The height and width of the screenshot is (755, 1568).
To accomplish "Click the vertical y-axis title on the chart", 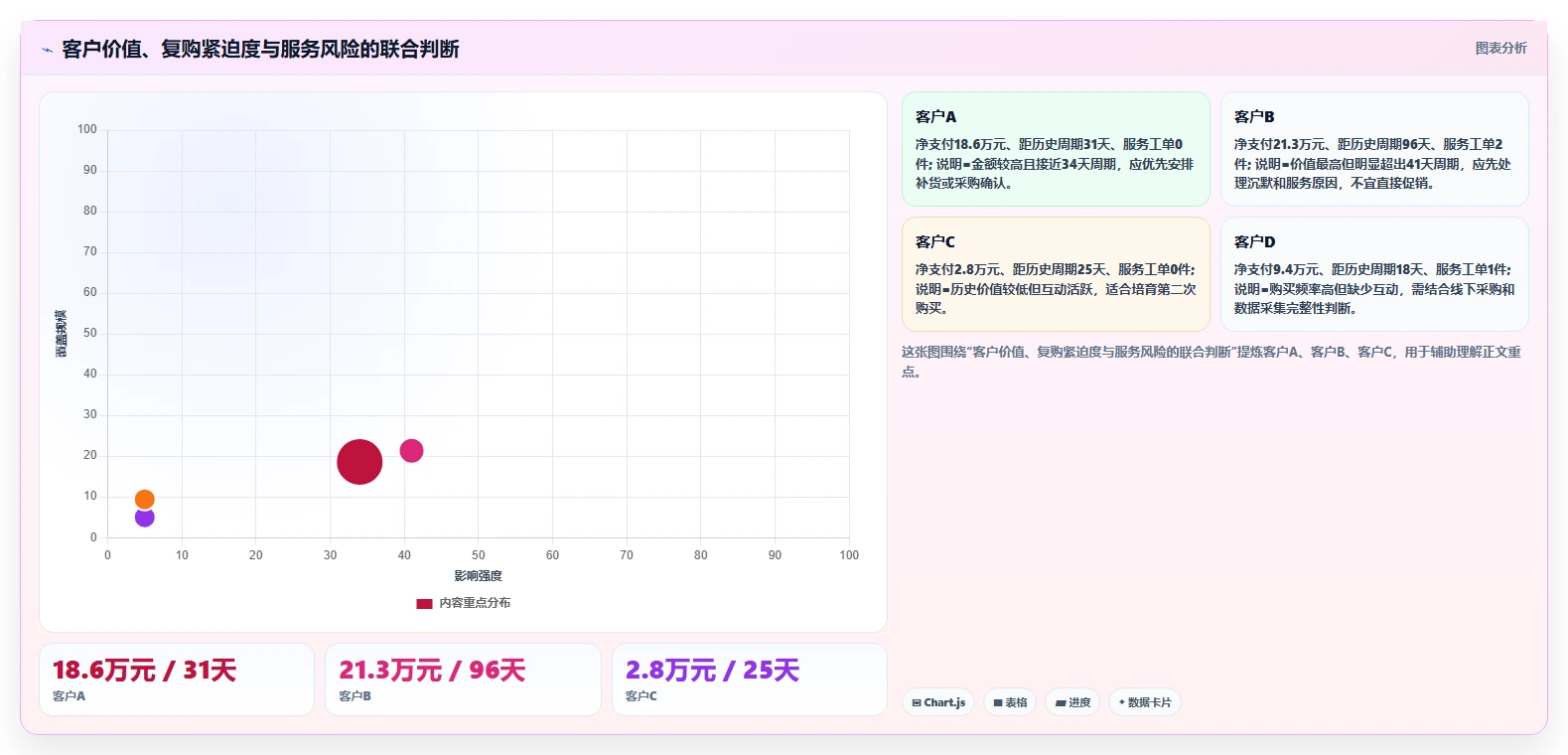I will (x=62, y=334).
